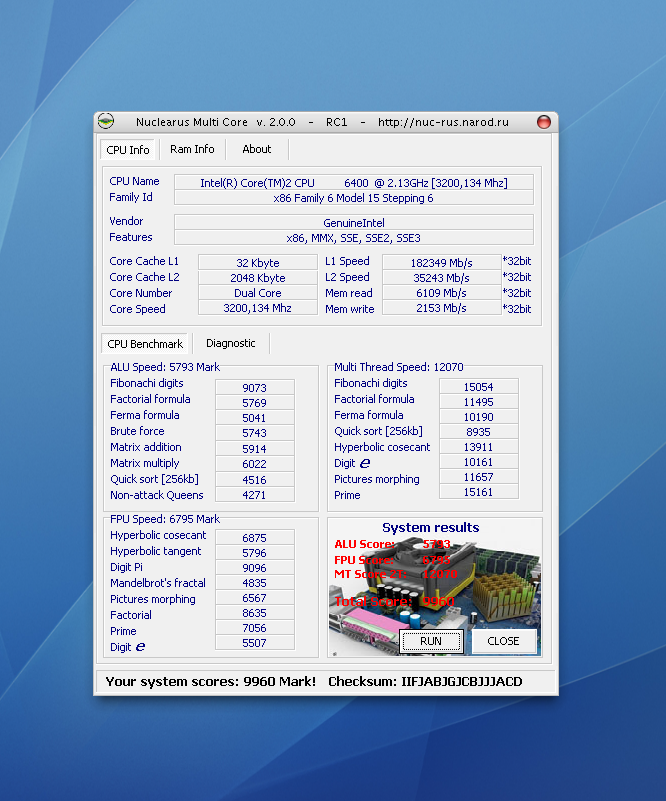
Task: Click ALU Quick sort score 4516
Action: coord(254,480)
